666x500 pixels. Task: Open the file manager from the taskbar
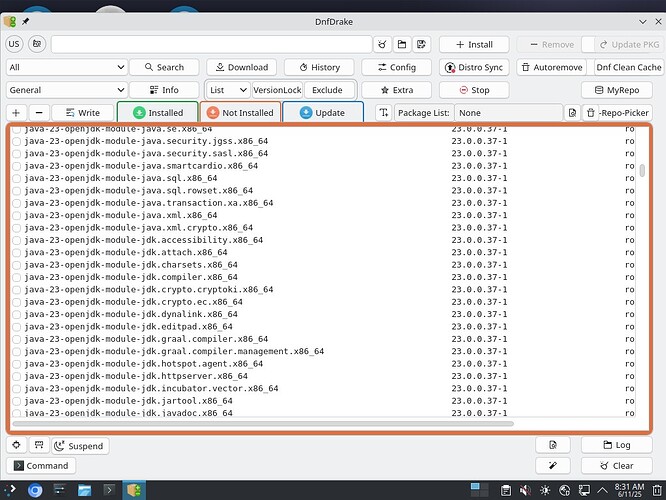(85, 491)
